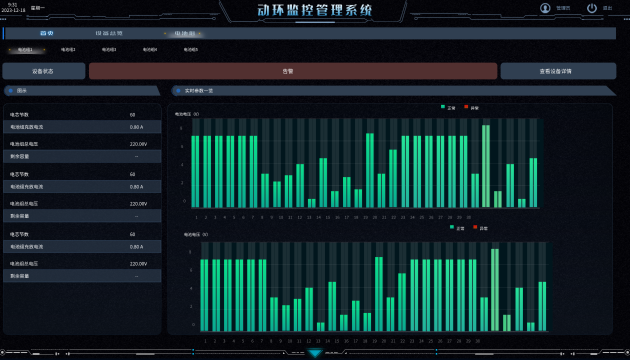Click the power logout icon
The image size is (630, 360).
pyautogui.click(x=592, y=8)
